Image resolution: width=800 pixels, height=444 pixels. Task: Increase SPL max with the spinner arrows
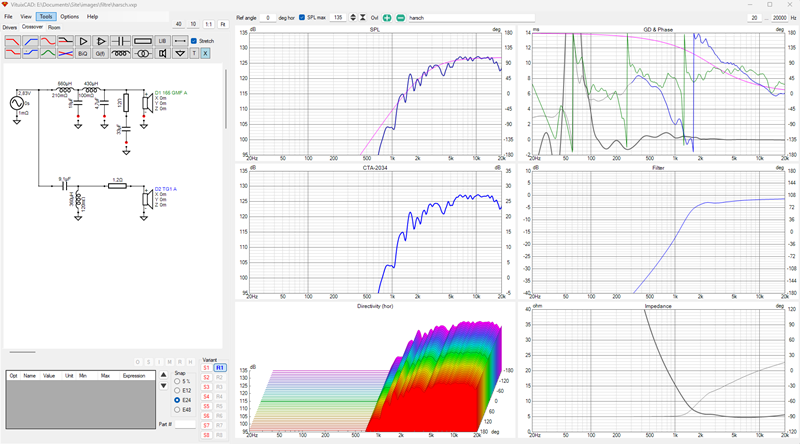[353, 17]
